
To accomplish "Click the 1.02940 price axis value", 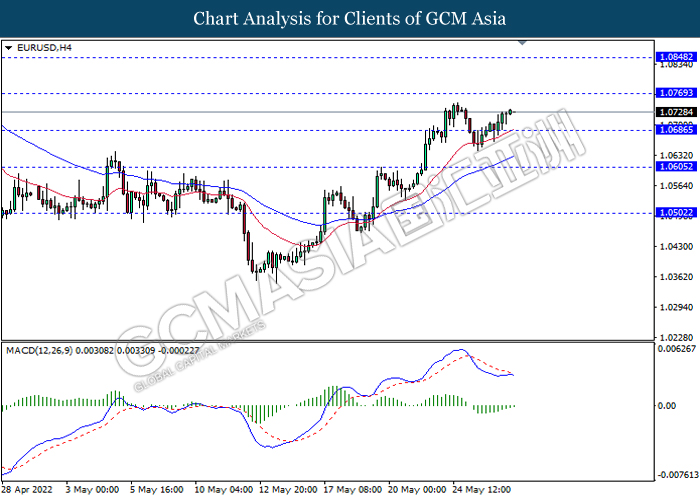I will pos(676,307).
